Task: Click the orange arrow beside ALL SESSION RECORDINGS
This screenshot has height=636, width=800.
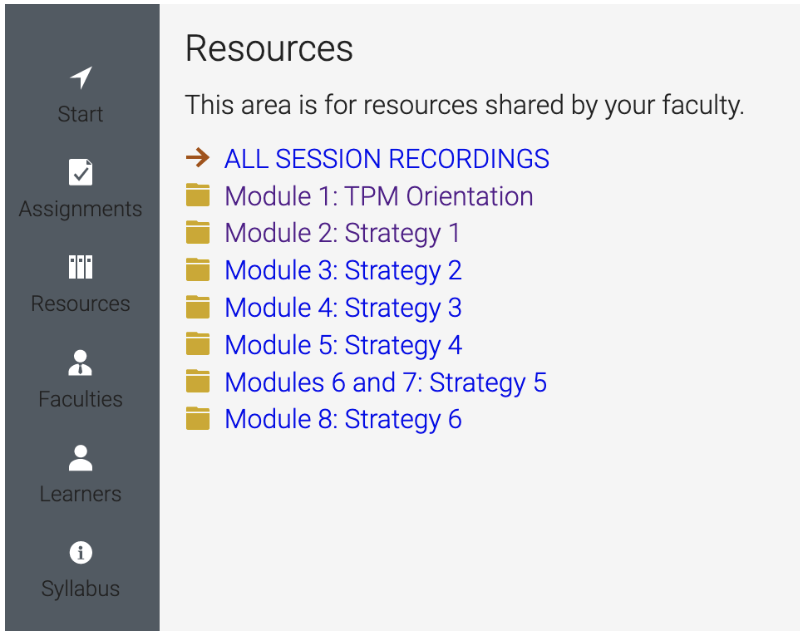Action: [198, 158]
